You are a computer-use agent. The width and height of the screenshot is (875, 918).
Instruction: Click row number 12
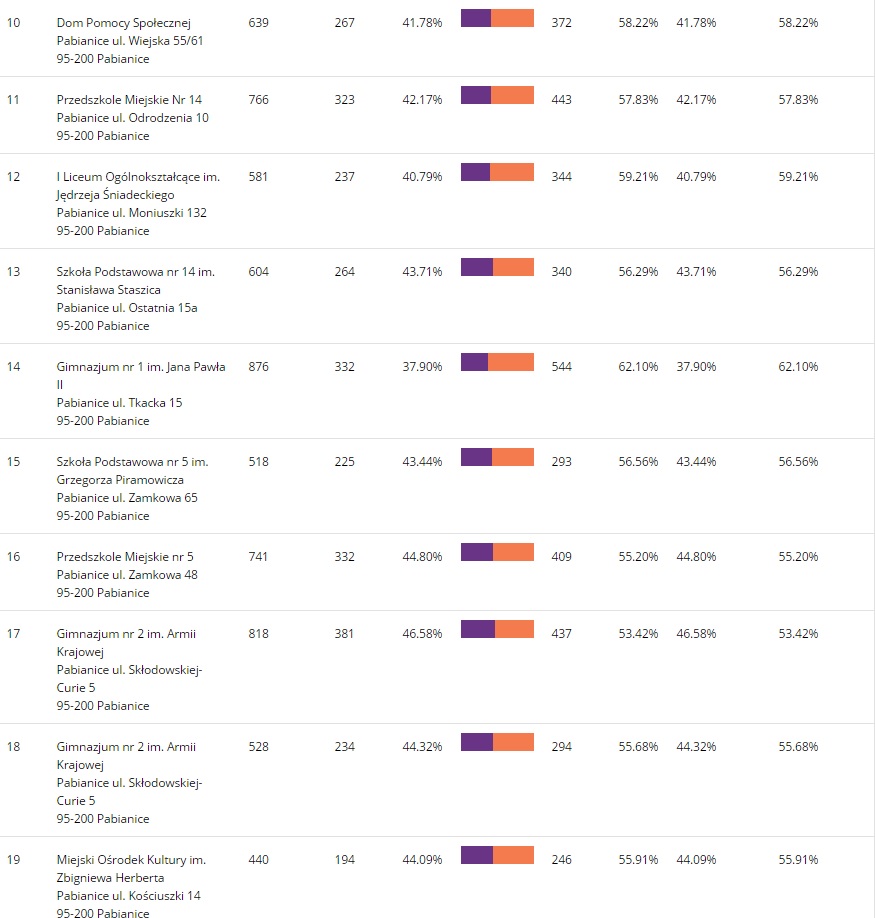click(x=14, y=176)
